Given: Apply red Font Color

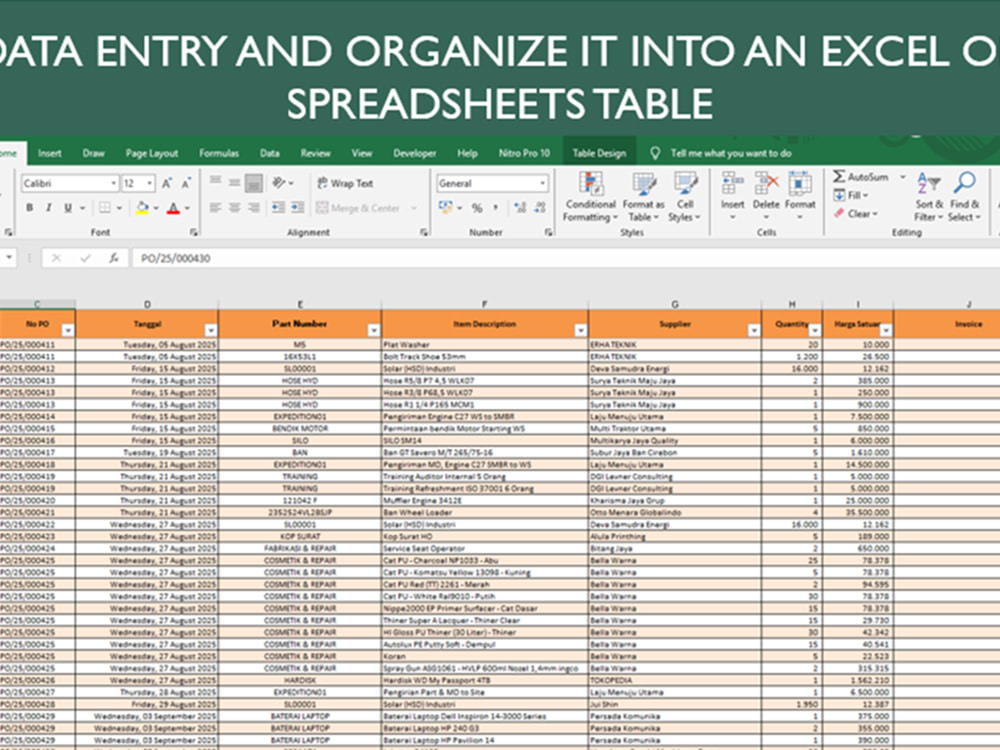Looking at the screenshot, I should pyautogui.click(x=173, y=208).
